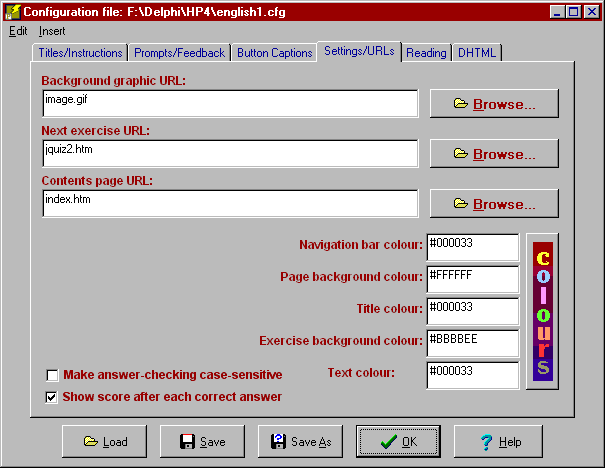The height and width of the screenshot is (468, 605).
Task: Open Help with the question mark button
Action: (x=497, y=441)
